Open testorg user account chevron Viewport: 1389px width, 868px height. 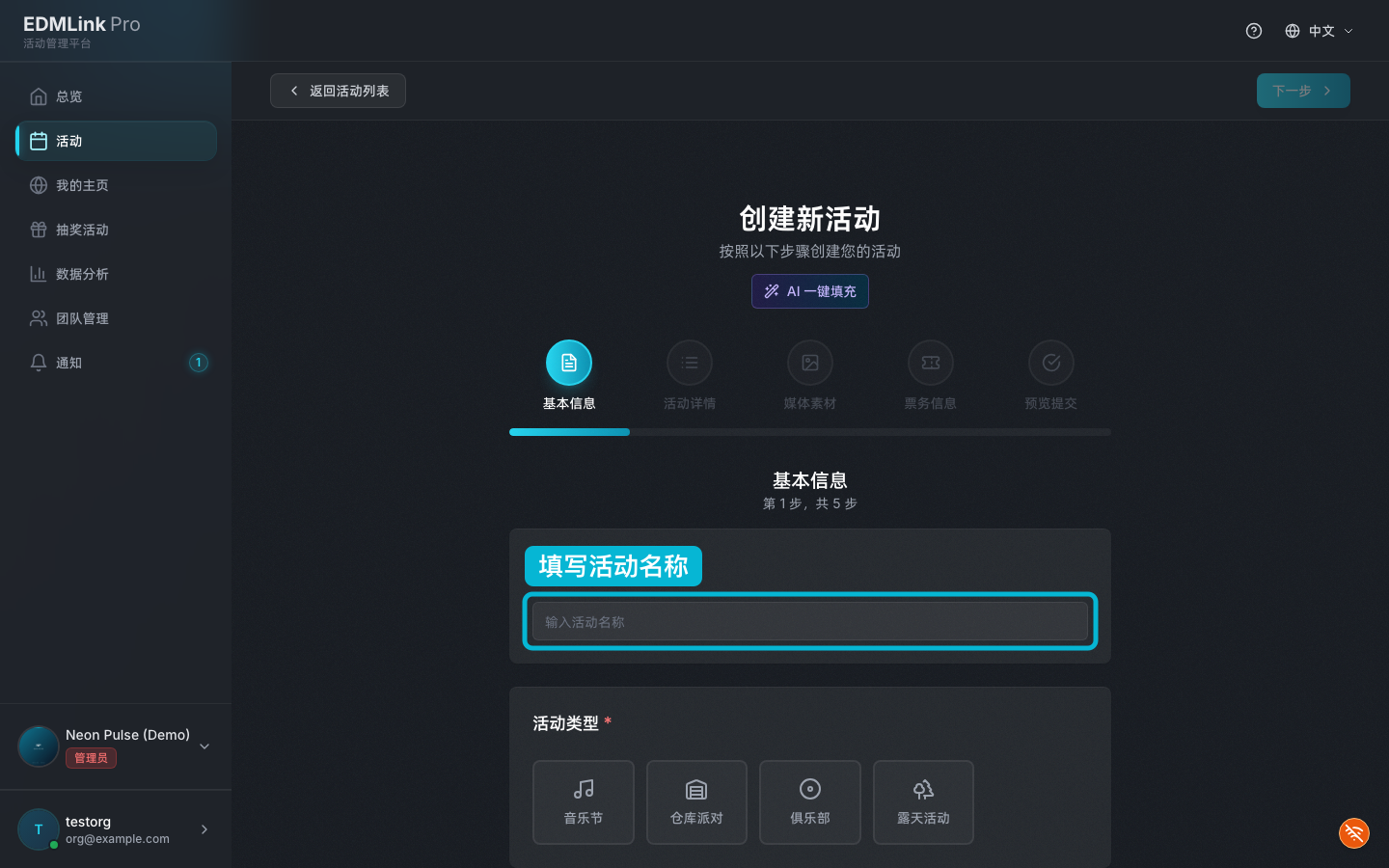coord(204,829)
